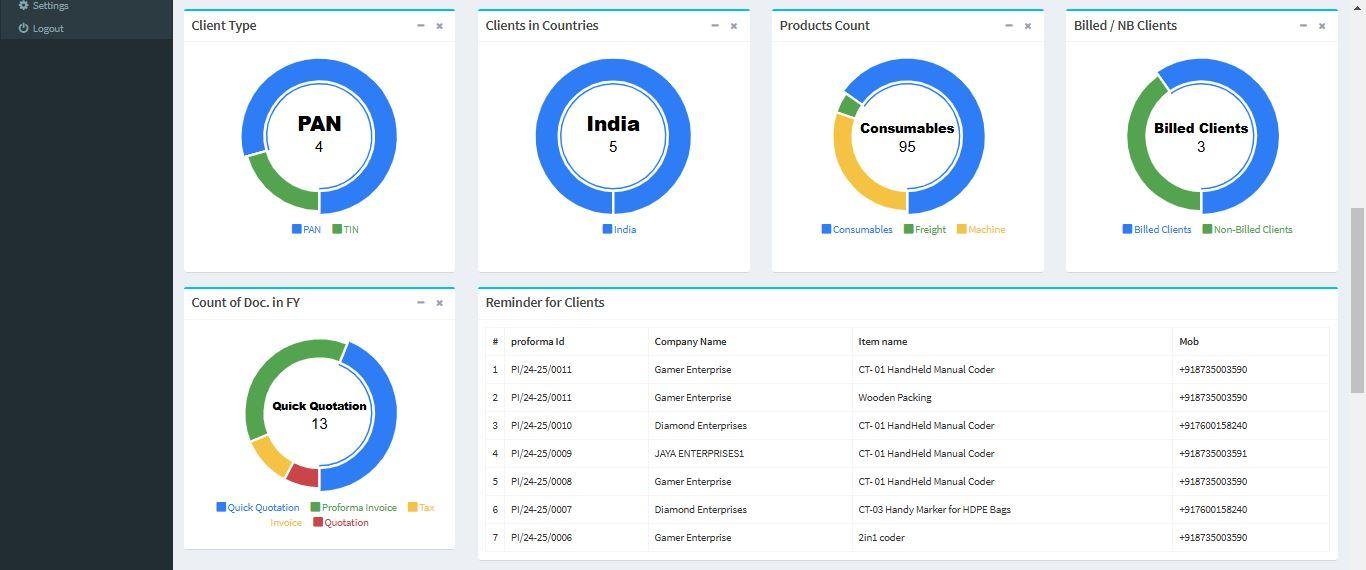Click Diamond Enterprises in row 3

pyautogui.click(x=701, y=426)
